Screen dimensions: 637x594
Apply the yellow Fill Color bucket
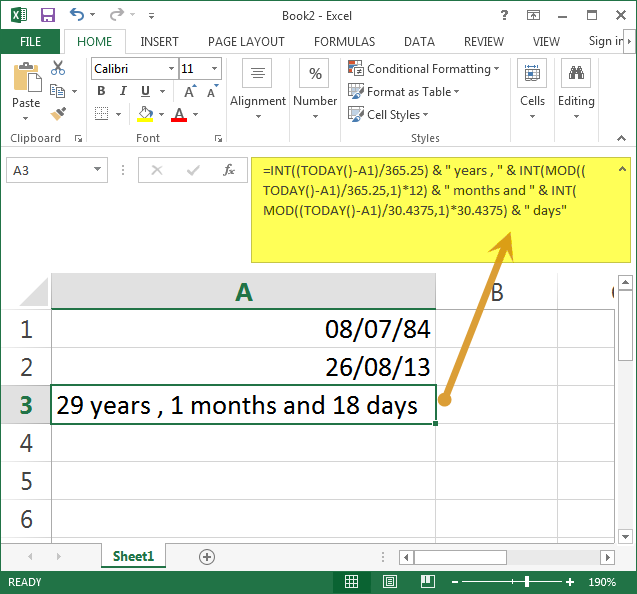point(145,114)
